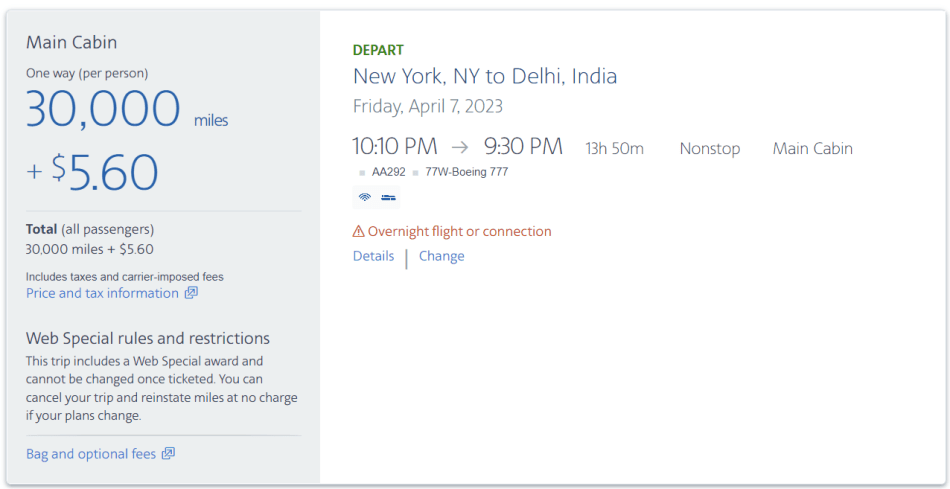
Task: Click the Web Special rules and restrictions heading
Action: [148, 338]
